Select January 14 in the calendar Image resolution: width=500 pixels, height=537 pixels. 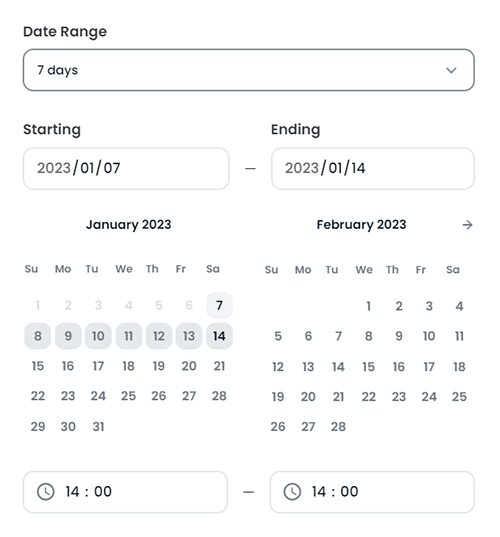(220, 336)
